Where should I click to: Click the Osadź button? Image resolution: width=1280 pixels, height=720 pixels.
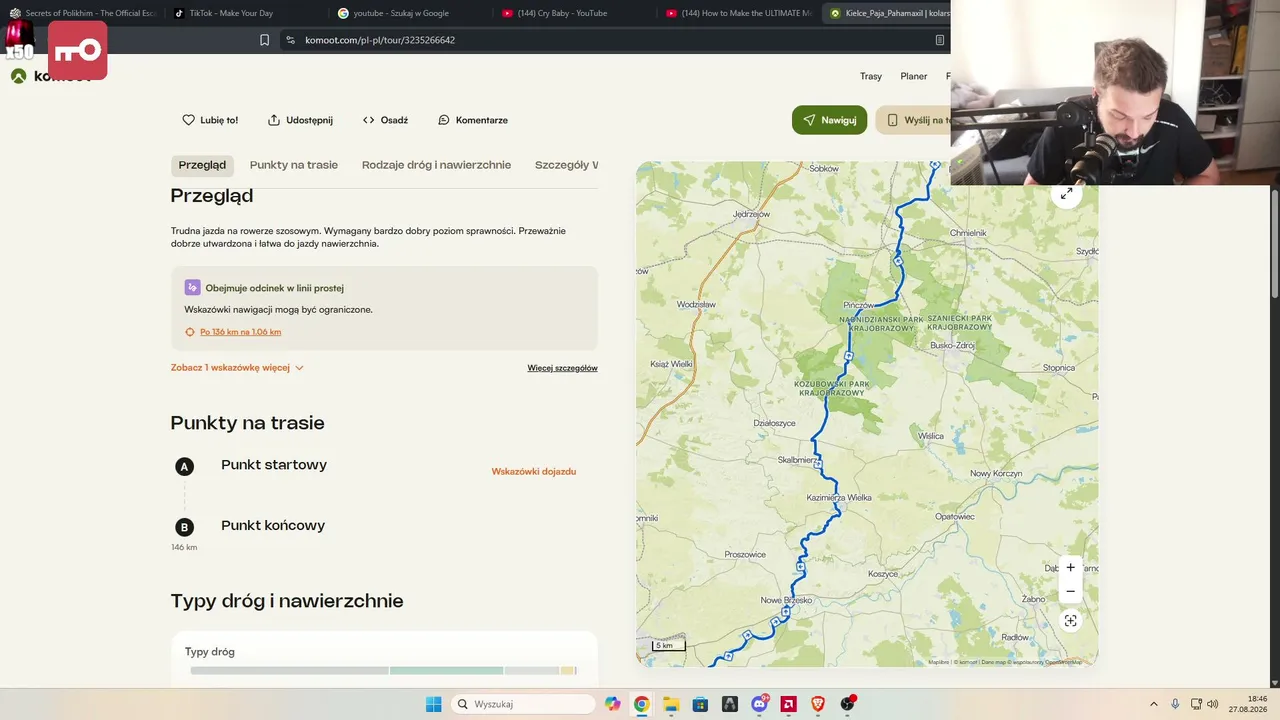tap(385, 120)
